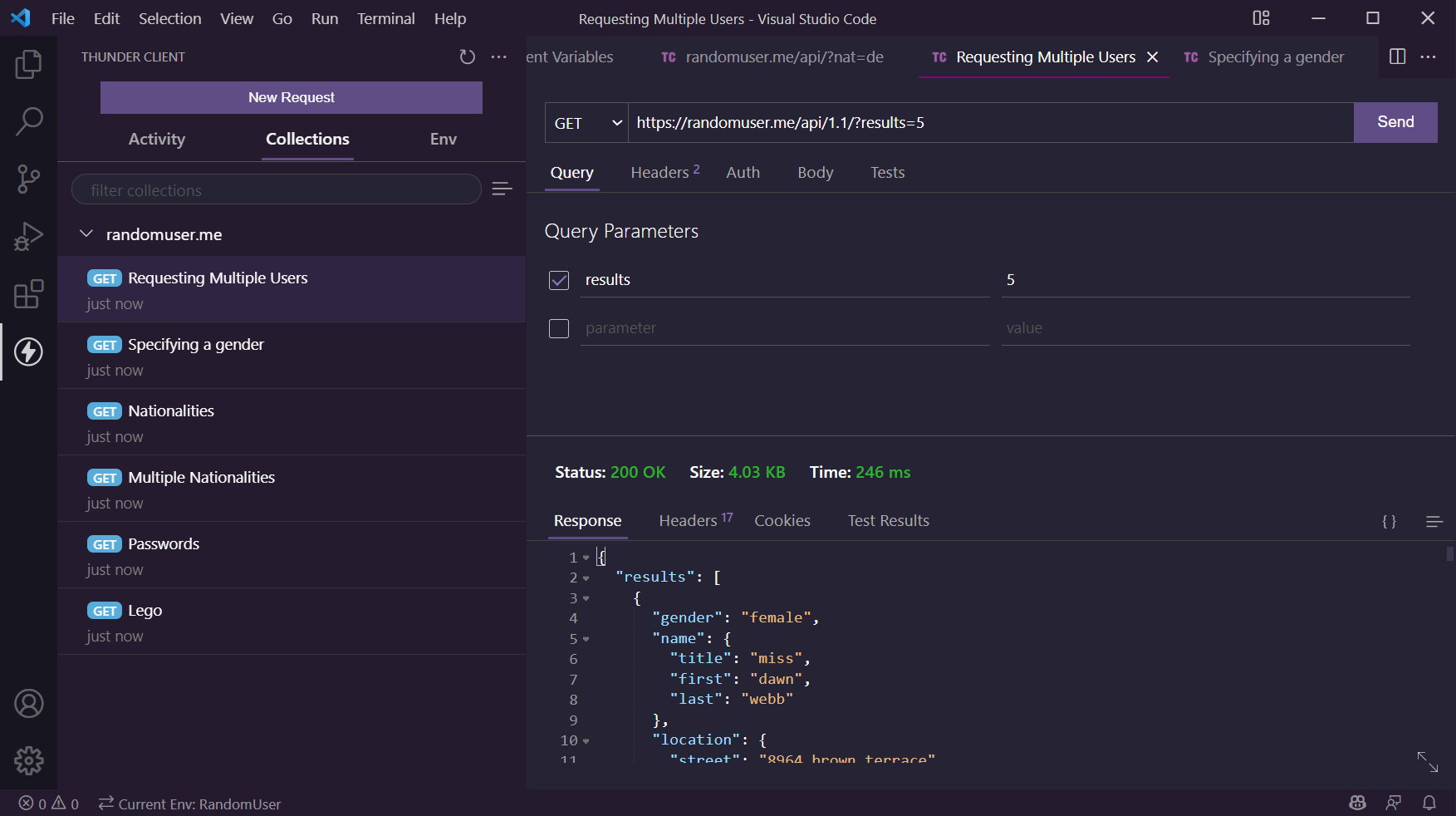Expand response panel with diagonal arrows icon
The height and width of the screenshot is (816, 1456).
click(x=1427, y=761)
